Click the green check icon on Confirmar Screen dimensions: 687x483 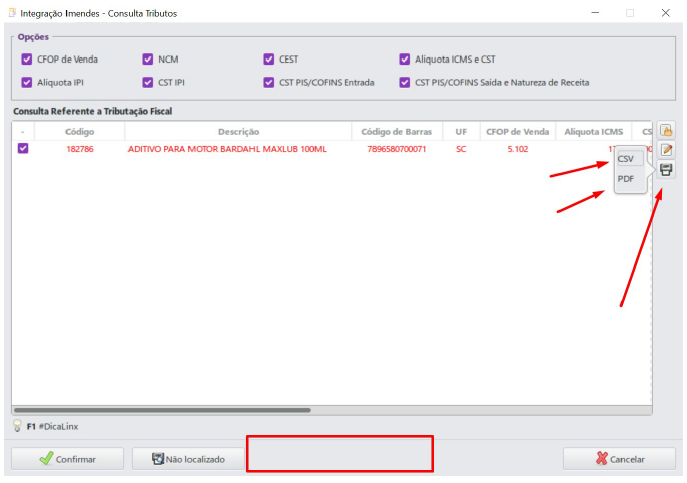[x=46, y=458]
